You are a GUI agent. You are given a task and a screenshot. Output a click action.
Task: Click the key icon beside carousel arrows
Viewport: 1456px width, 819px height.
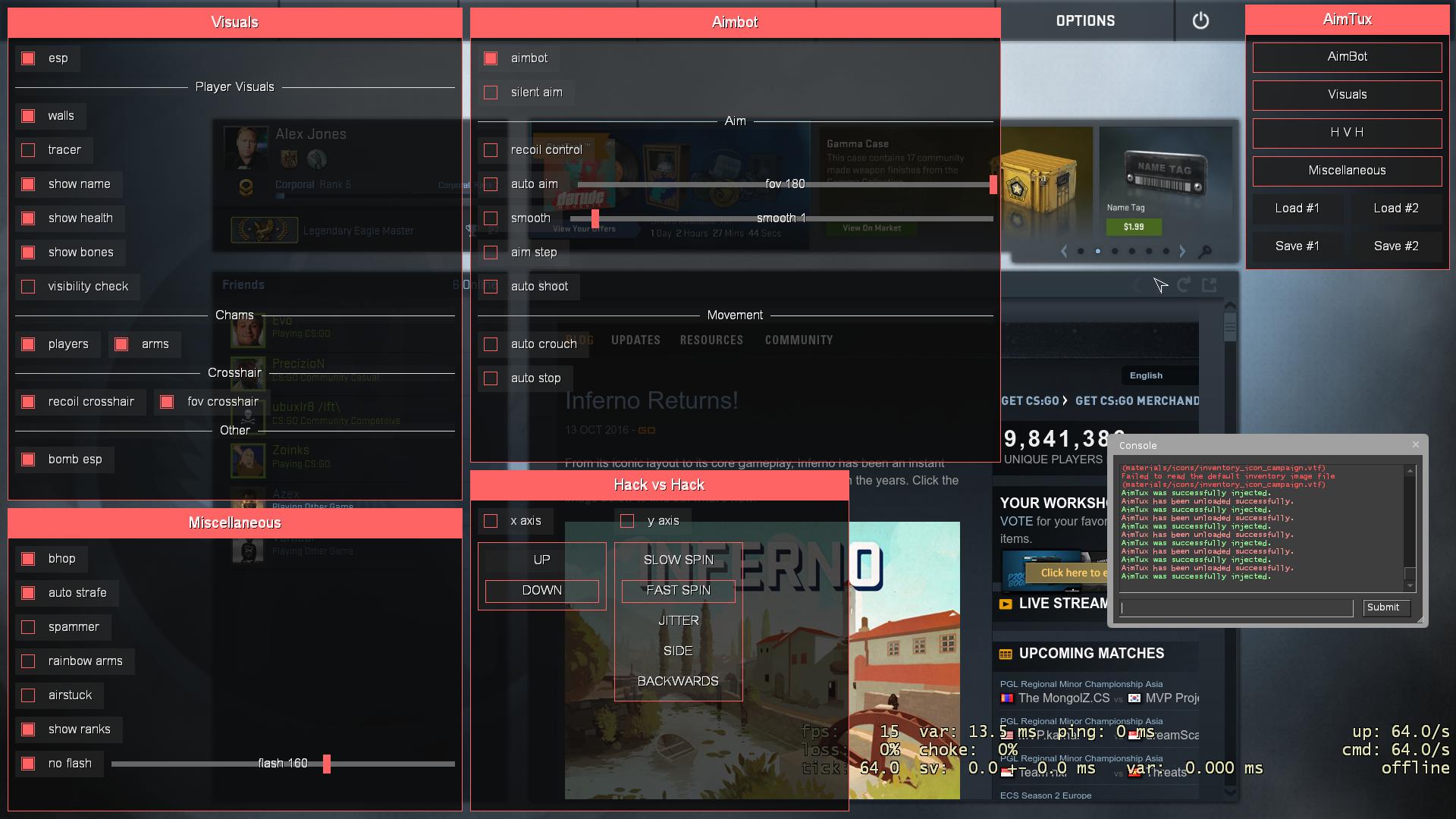[x=1204, y=251]
